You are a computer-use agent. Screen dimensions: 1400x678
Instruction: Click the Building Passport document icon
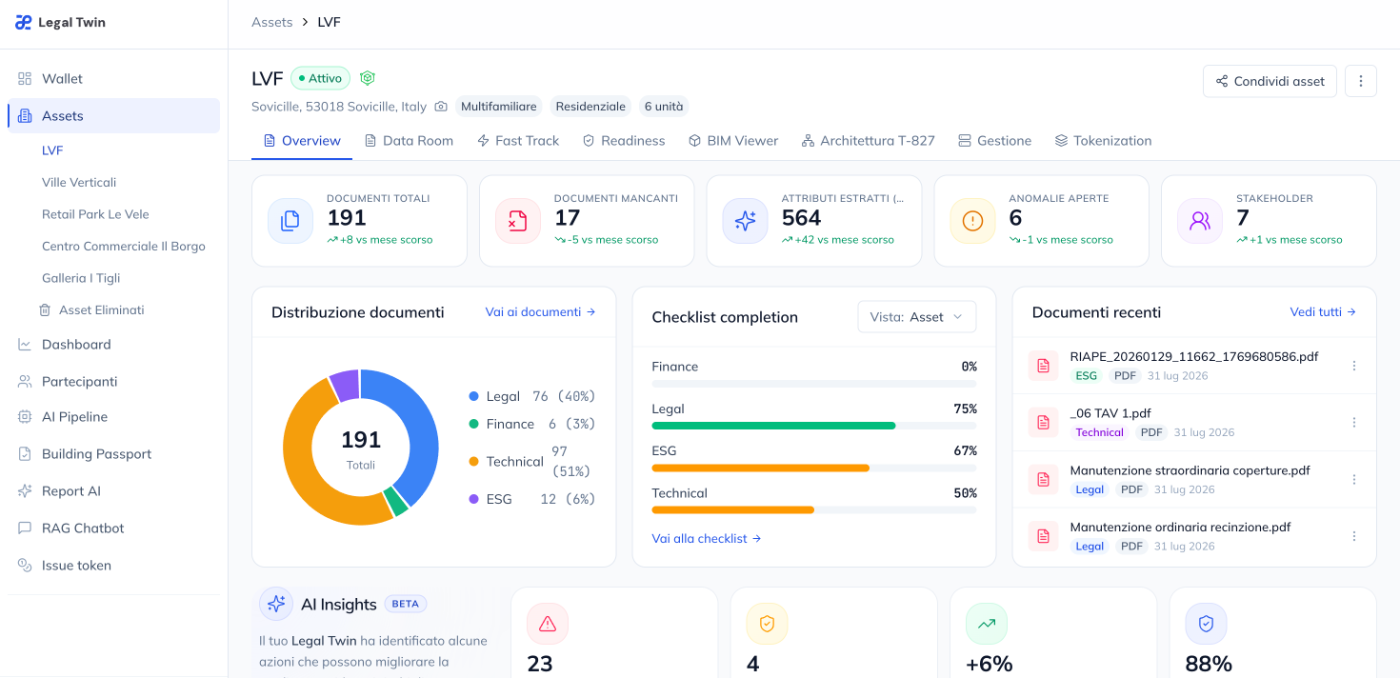(x=25, y=454)
